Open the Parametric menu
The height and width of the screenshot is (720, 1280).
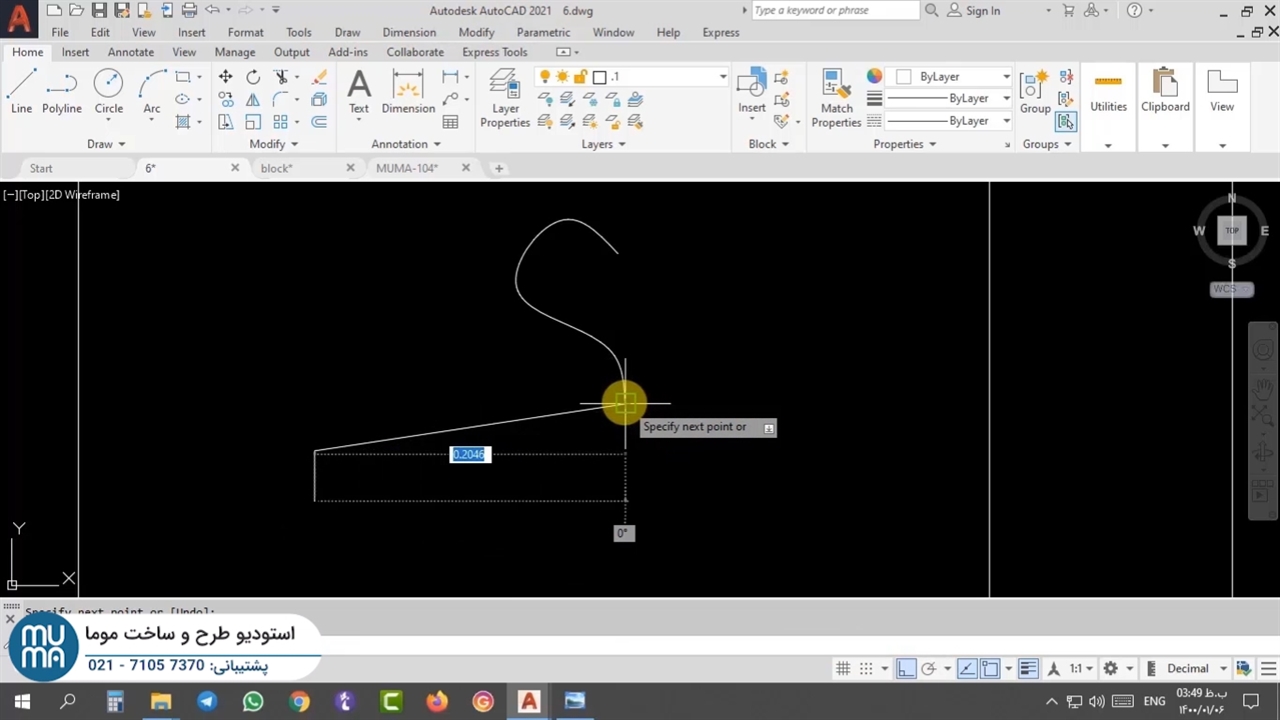pos(543,32)
